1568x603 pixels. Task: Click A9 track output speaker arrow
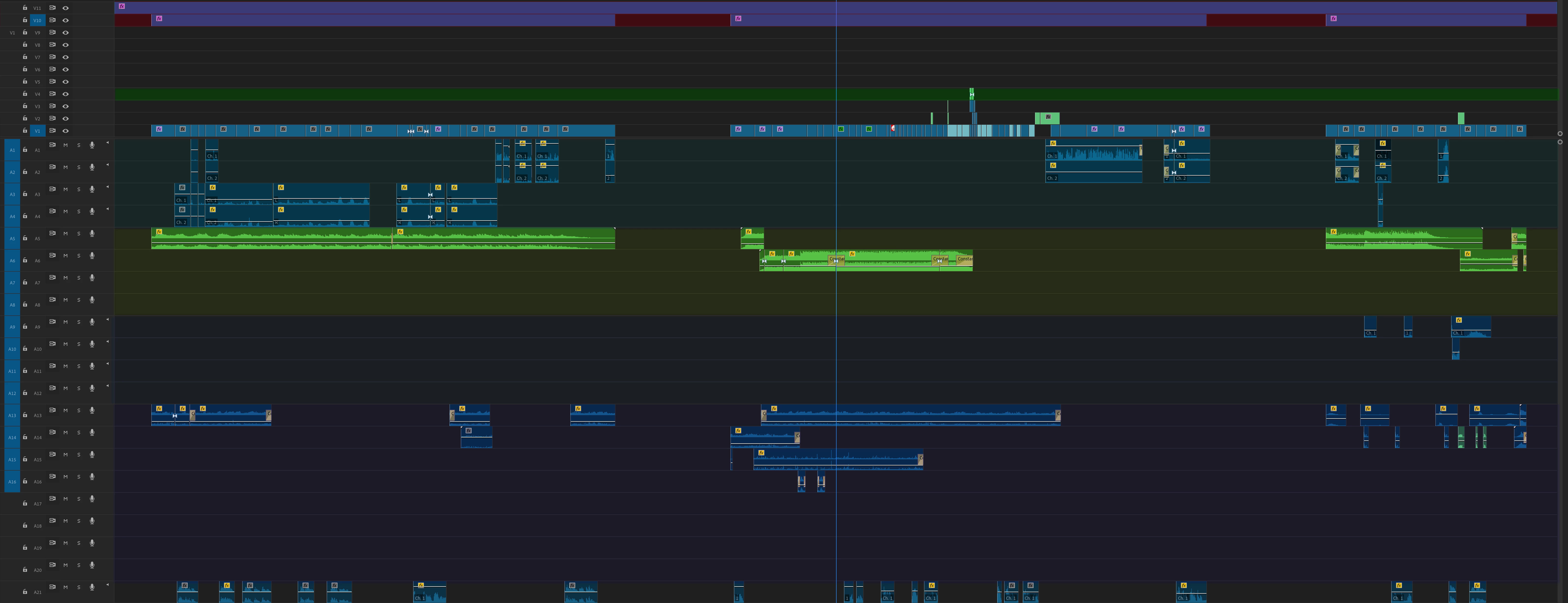pyautogui.click(x=108, y=320)
